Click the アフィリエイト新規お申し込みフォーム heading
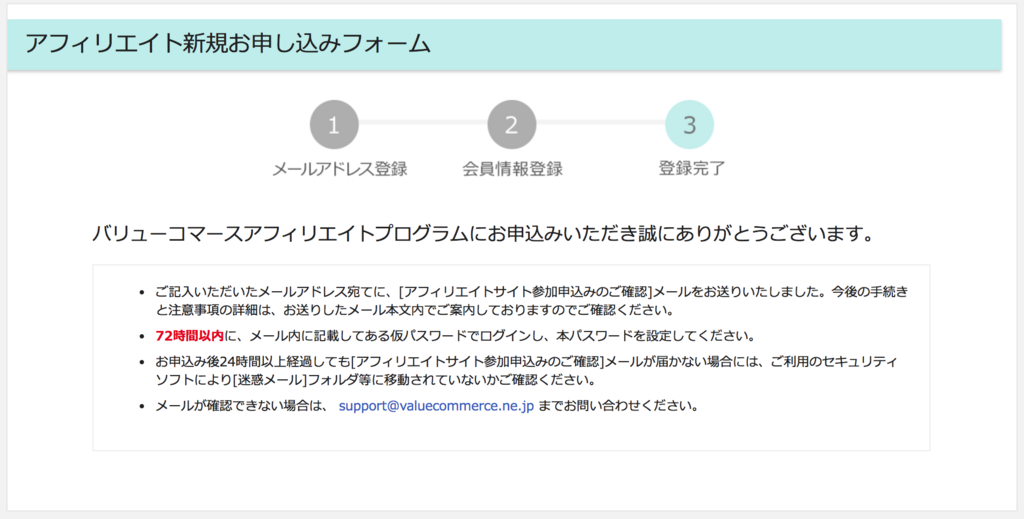The image size is (1024, 519). 228,44
